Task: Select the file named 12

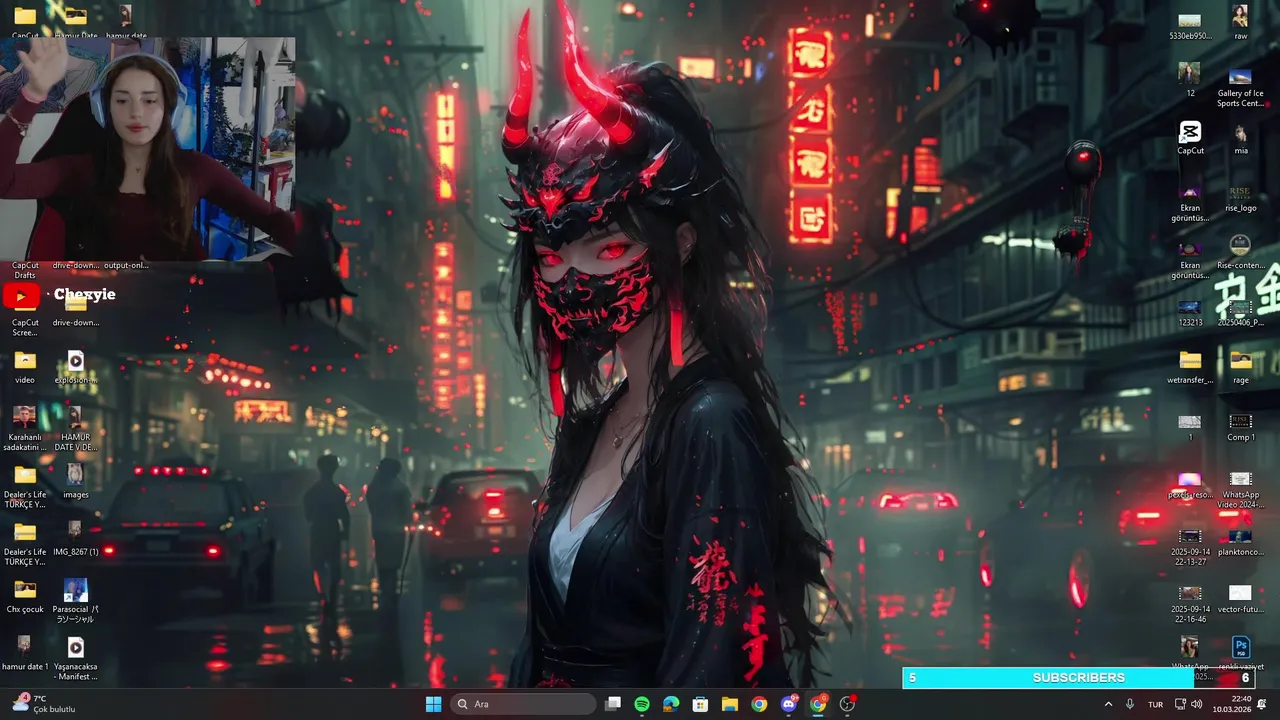Action: click(1190, 80)
